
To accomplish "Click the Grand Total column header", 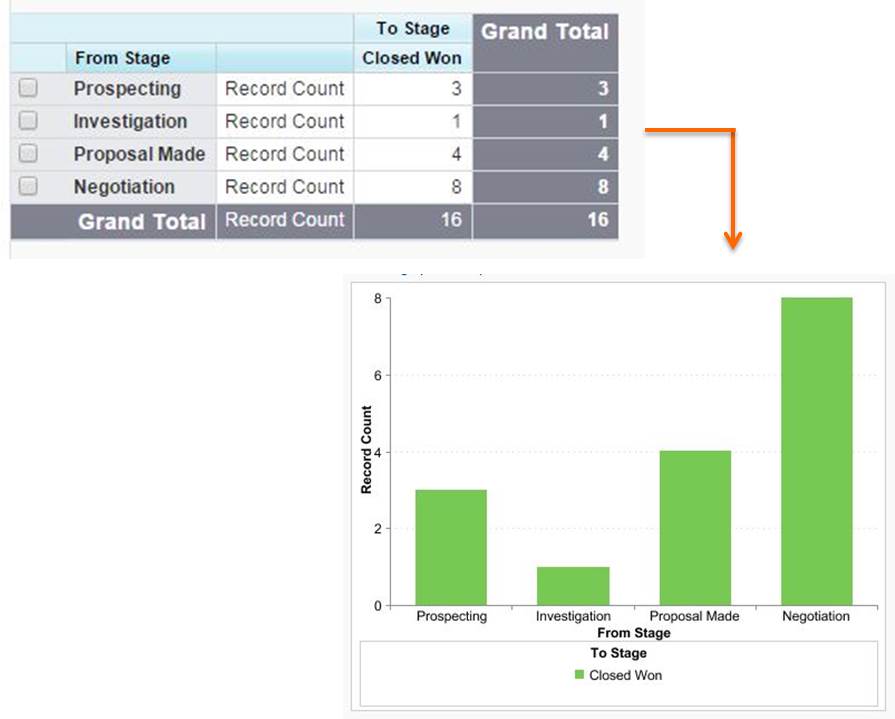I will (x=545, y=32).
